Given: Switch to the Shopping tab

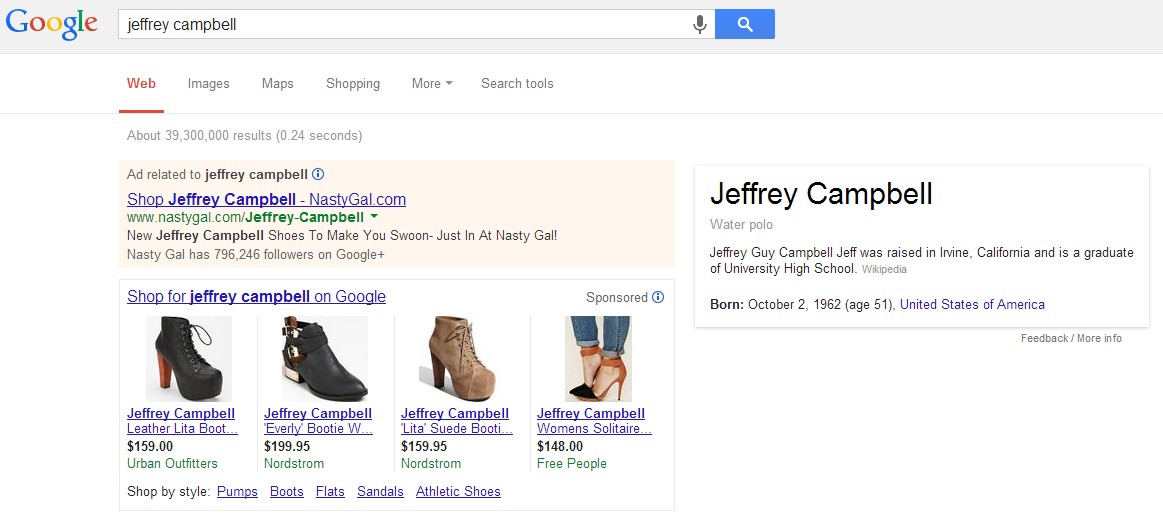Looking at the screenshot, I should click(x=353, y=84).
